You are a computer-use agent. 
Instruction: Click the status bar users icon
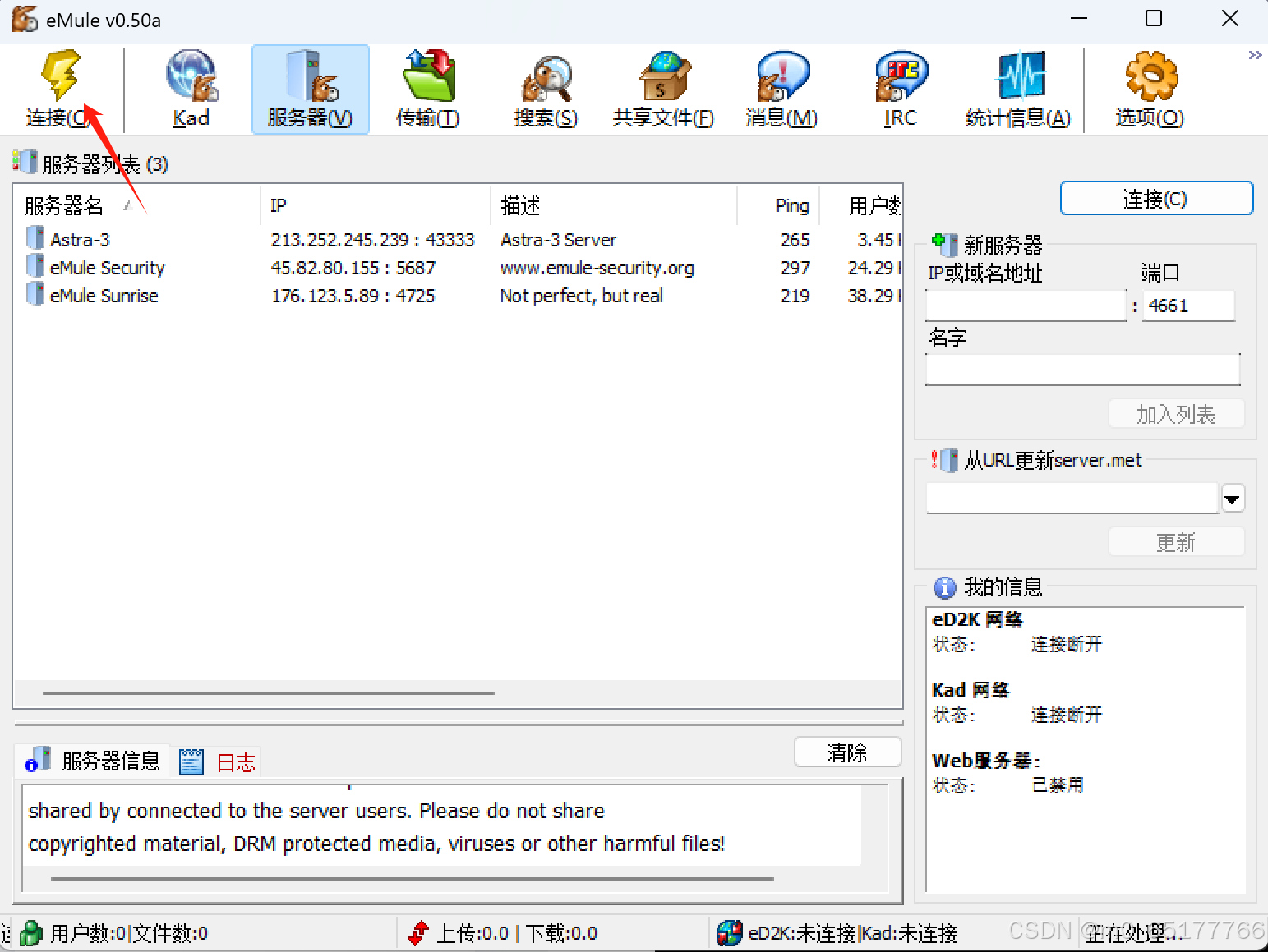[31, 933]
